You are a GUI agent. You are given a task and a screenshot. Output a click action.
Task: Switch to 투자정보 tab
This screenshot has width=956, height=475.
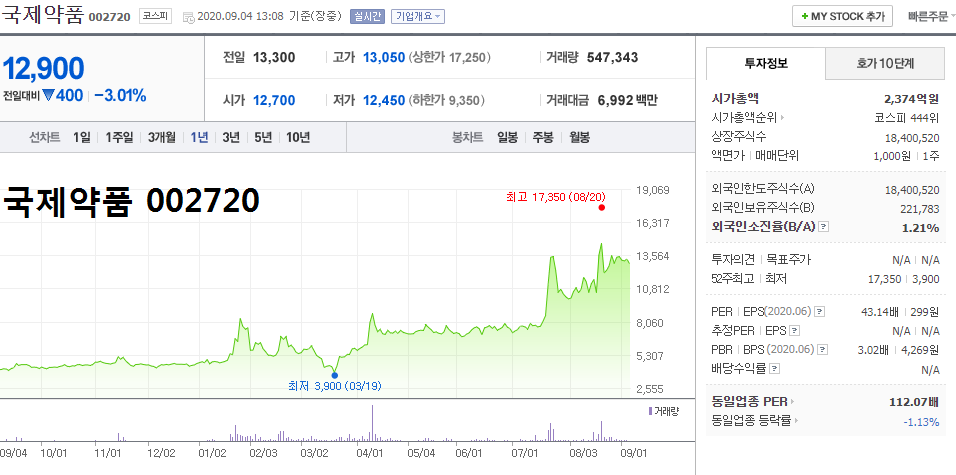766,63
